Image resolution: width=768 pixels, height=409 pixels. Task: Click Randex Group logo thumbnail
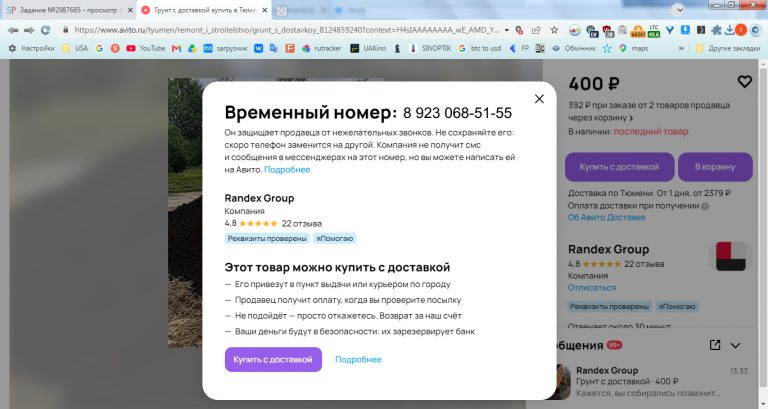[x=730, y=256]
